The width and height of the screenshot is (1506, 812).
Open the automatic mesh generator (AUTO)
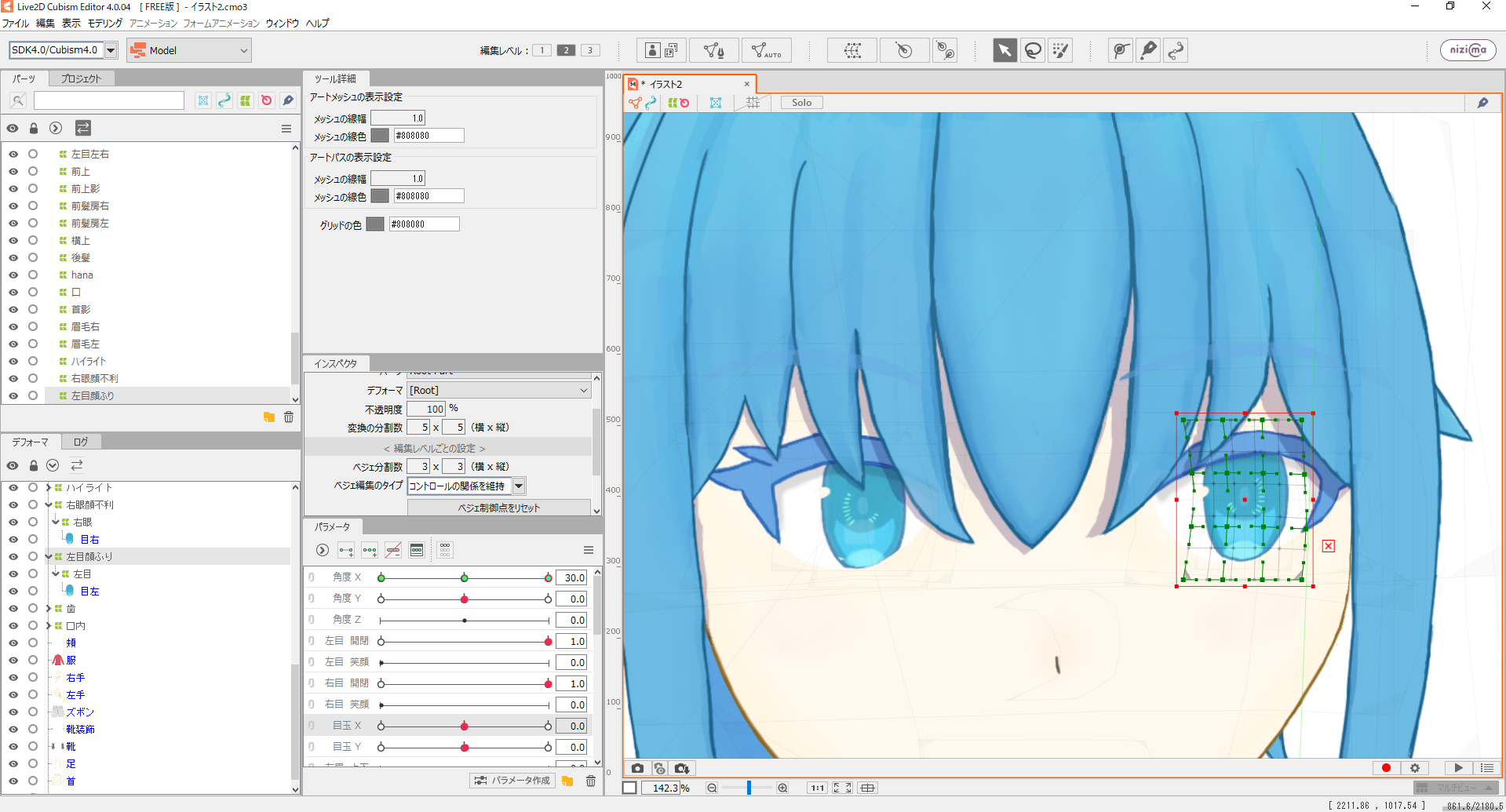(766, 50)
